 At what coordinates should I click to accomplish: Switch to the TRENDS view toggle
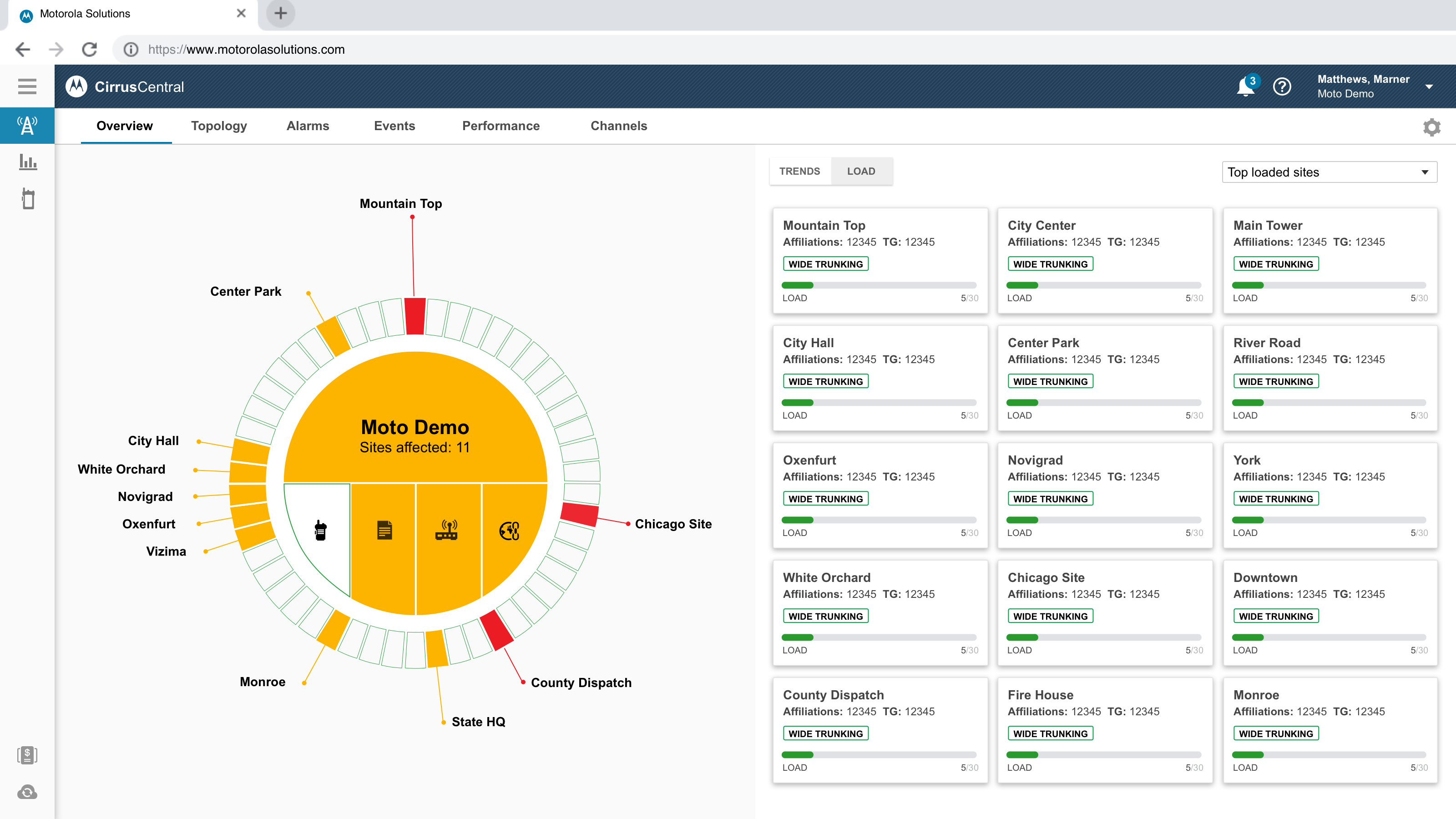click(x=799, y=171)
